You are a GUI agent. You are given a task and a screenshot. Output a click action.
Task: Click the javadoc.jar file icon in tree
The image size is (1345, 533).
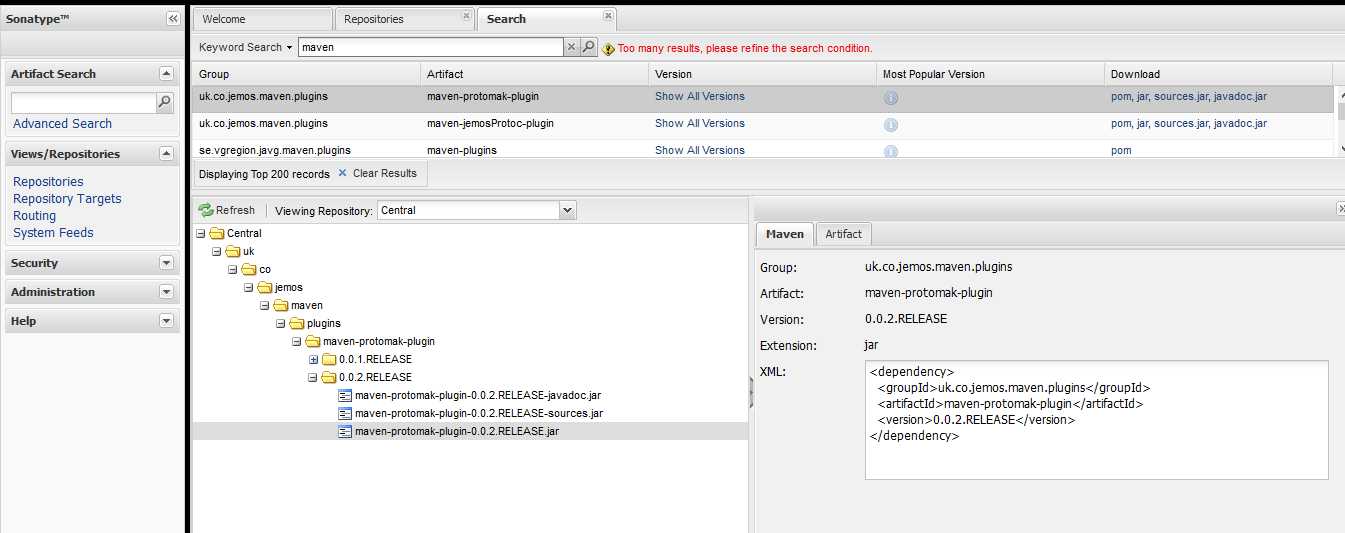point(345,395)
